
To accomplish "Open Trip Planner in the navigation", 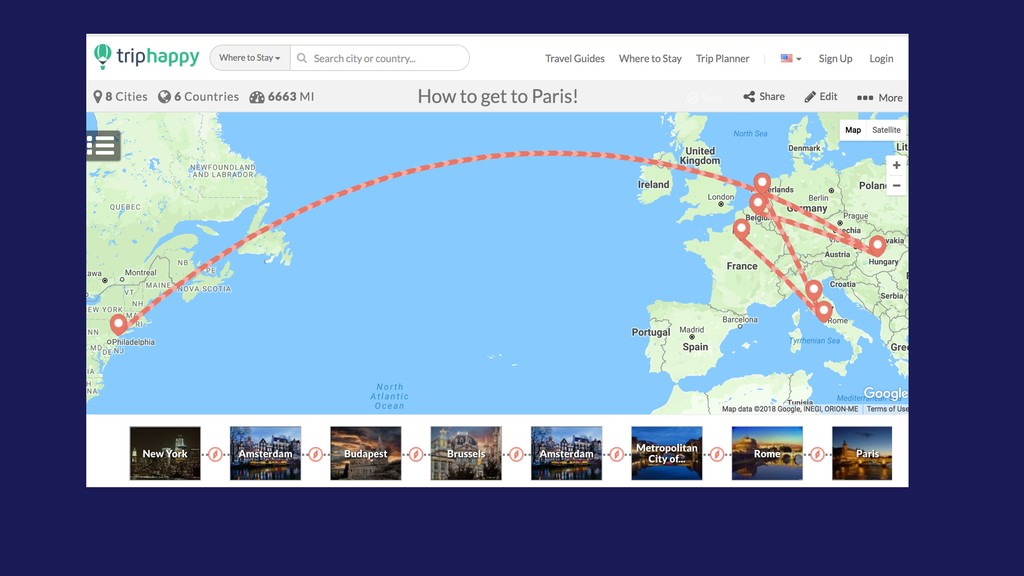I will click(x=722, y=58).
